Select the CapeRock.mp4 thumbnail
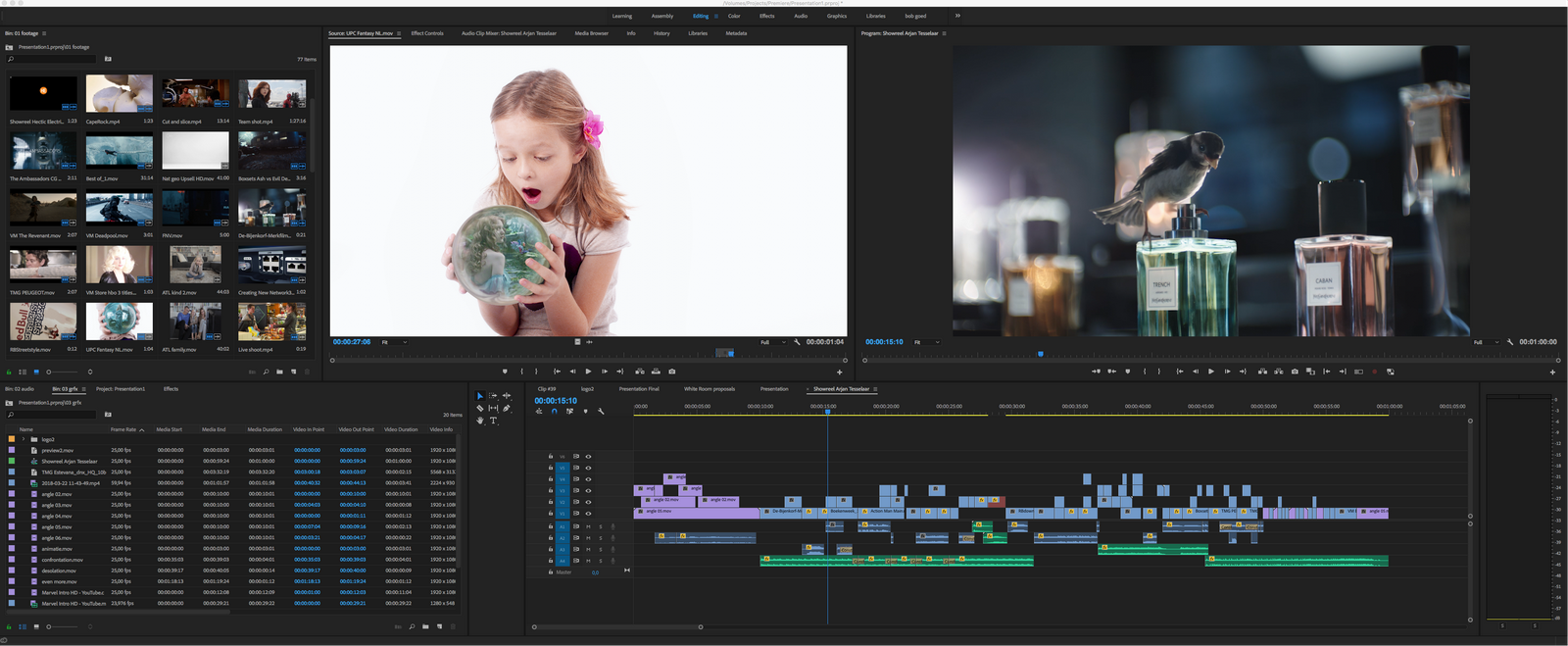This screenshot has width=1568, height=646. 119,94
